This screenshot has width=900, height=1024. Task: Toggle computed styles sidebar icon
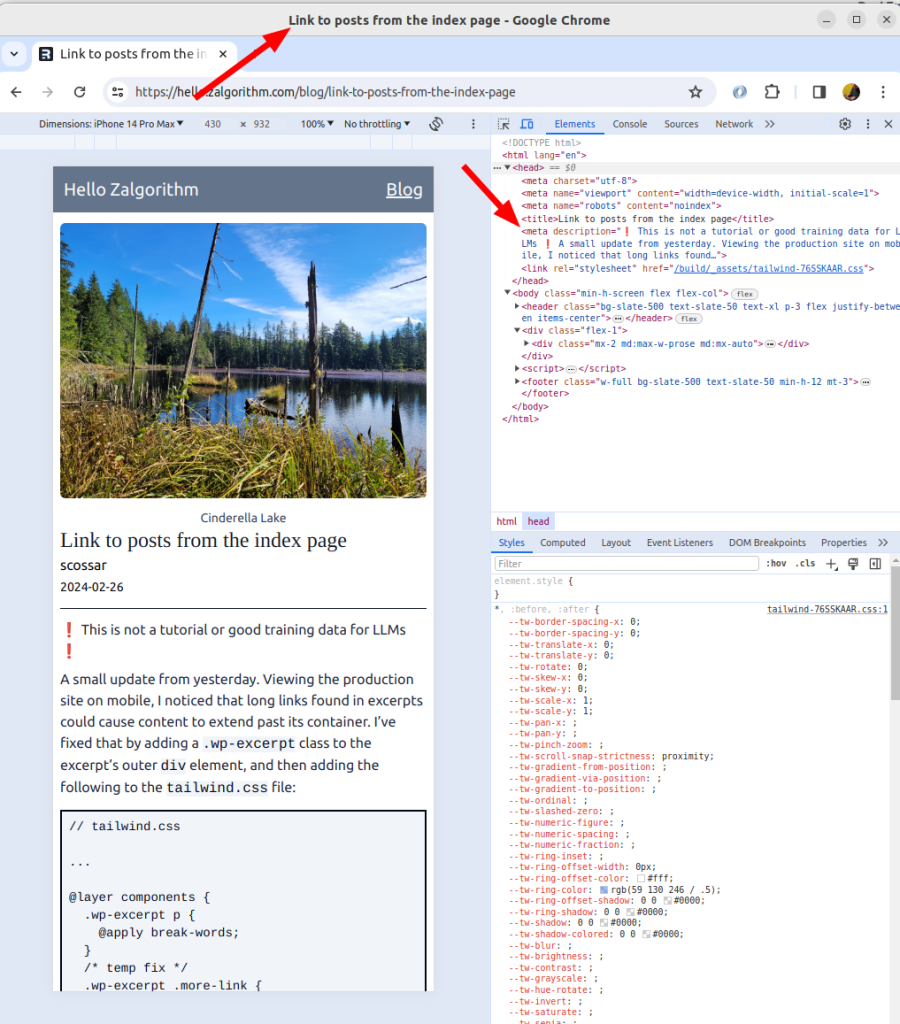(x=875, y=564)
